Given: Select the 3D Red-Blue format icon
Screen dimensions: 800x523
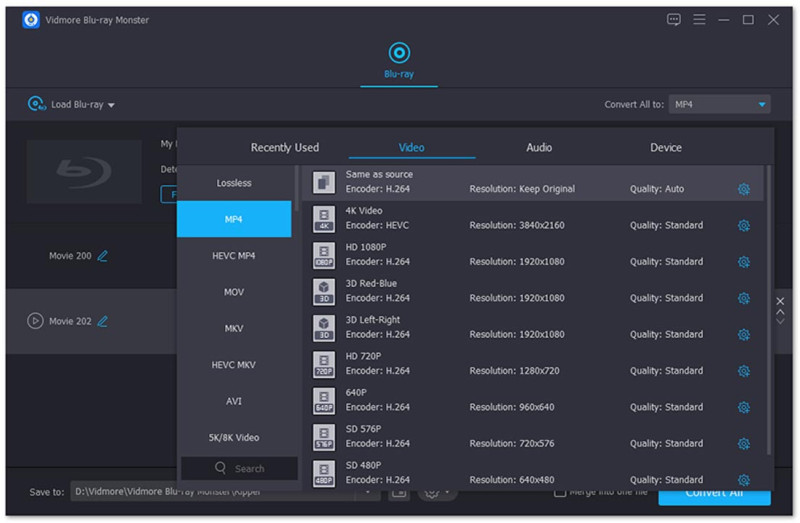Looking at the screenshot, I should tap(323, 291).
